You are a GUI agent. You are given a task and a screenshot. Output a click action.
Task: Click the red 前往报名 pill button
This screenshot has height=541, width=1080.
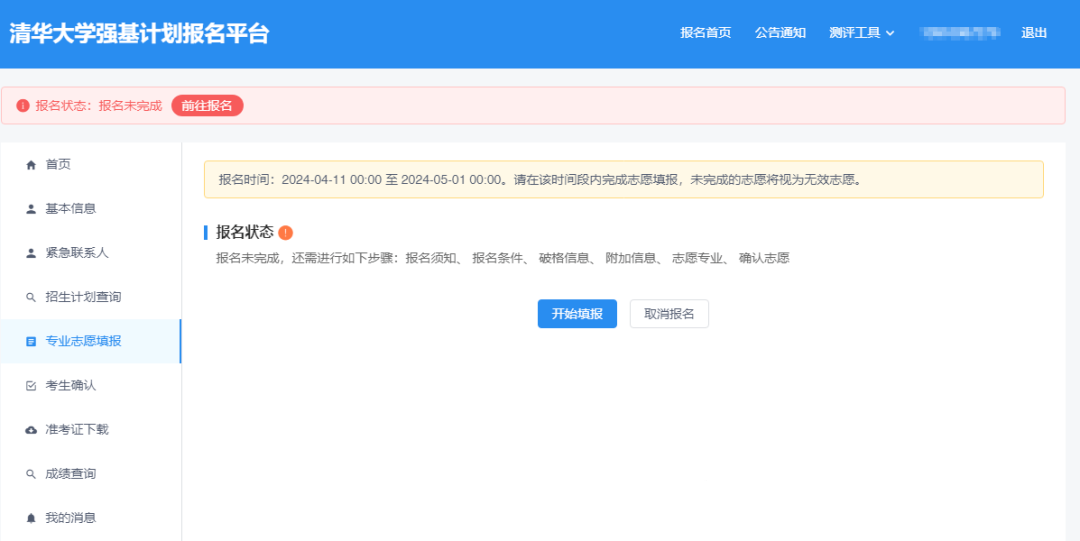tap(207, 106)
